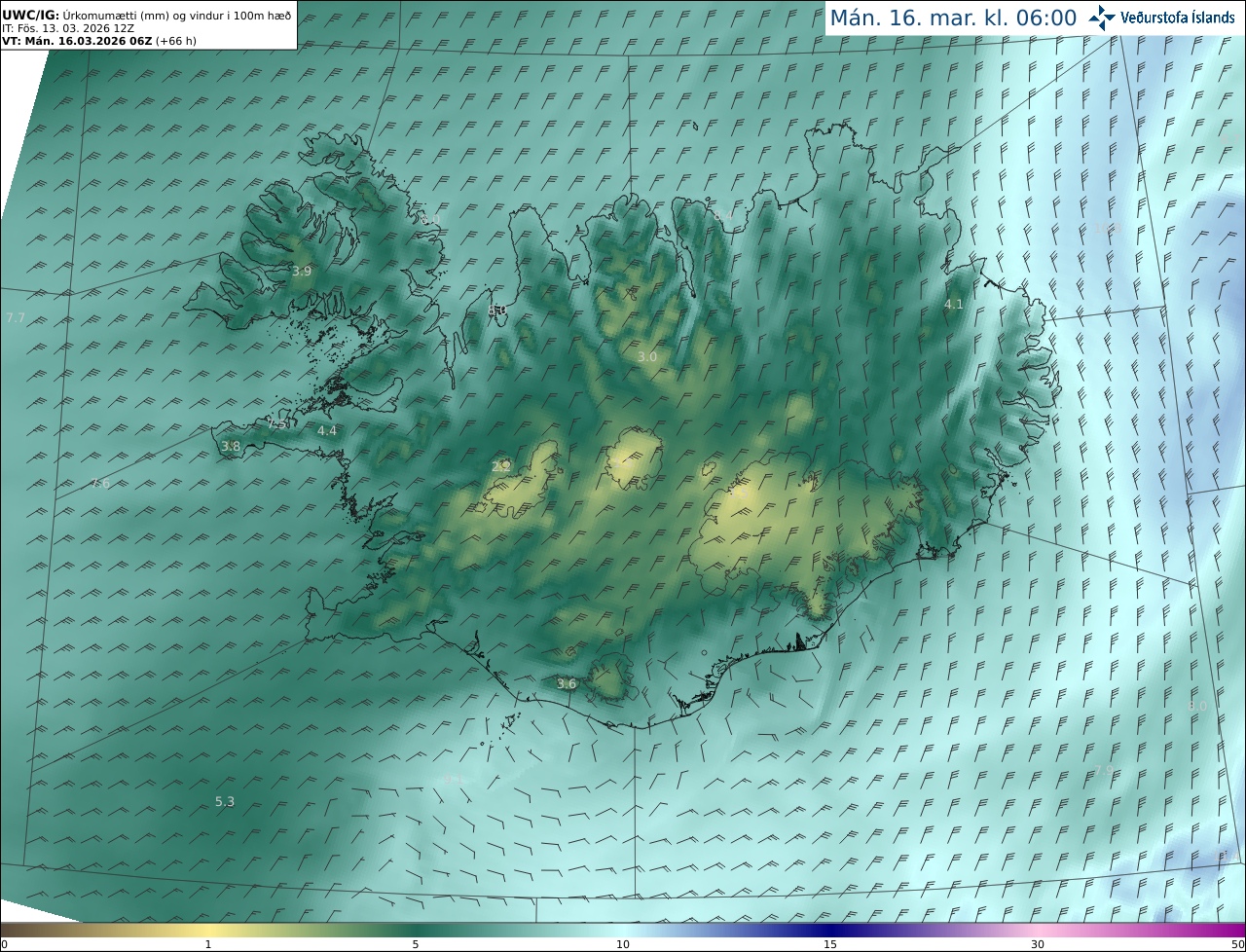Click the 4.1 value on the map
1246x952 pixels.
[x=954, y=305]
